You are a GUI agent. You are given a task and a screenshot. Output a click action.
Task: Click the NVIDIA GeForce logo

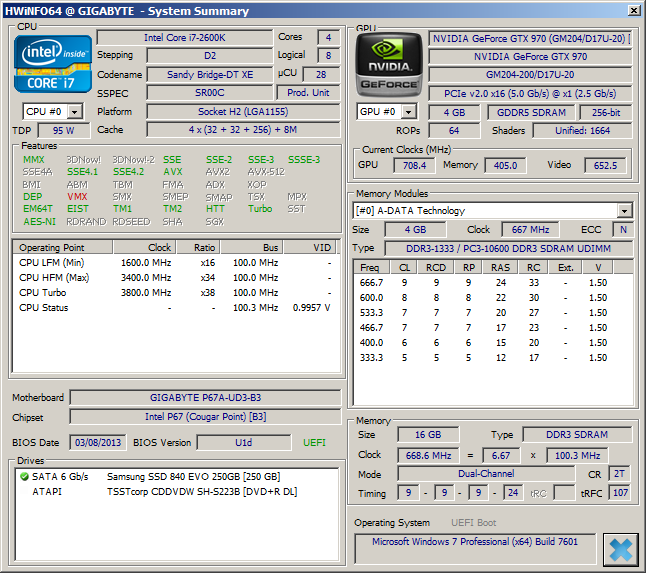click(x=389, y=65)
